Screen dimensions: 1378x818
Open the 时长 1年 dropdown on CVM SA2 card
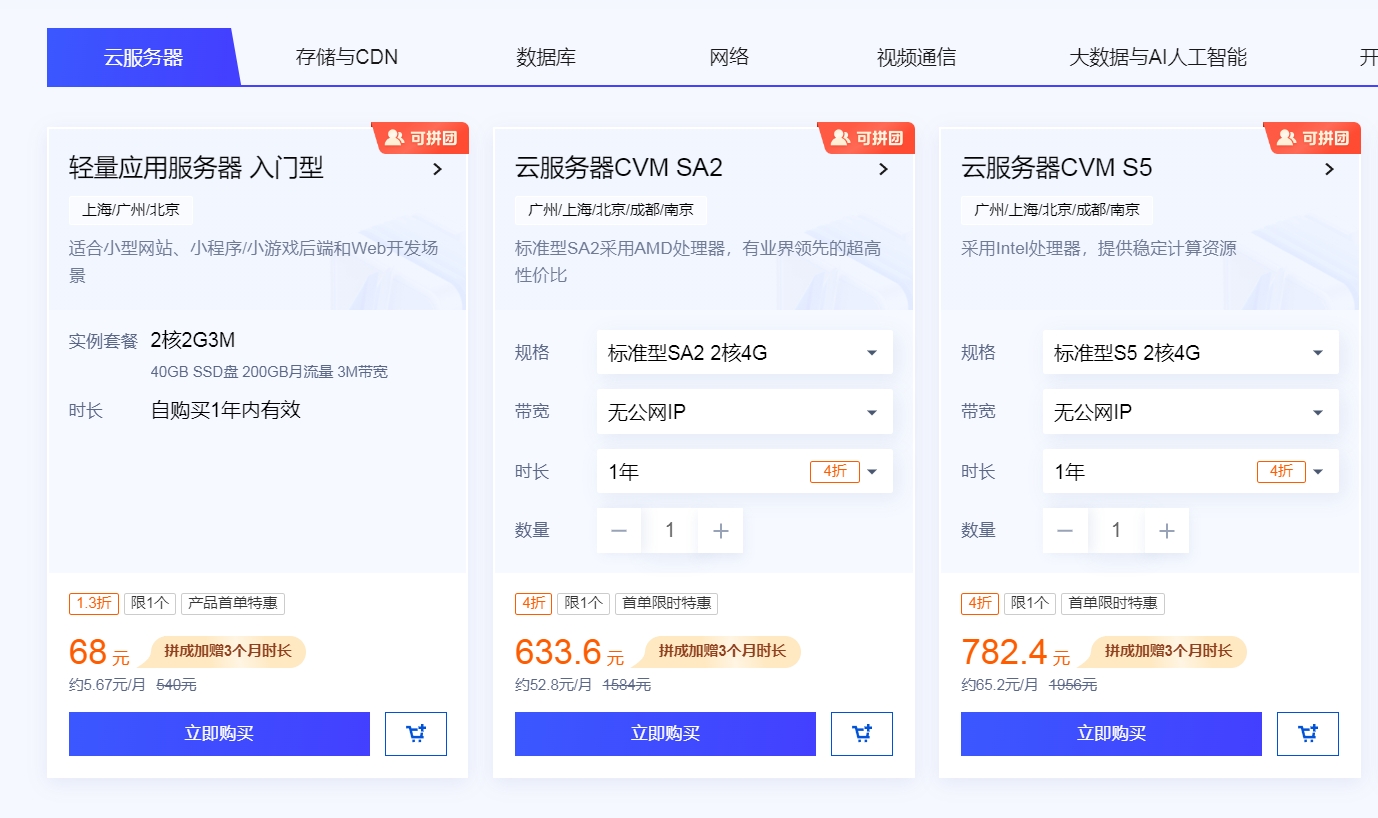[x=745, y=471]
